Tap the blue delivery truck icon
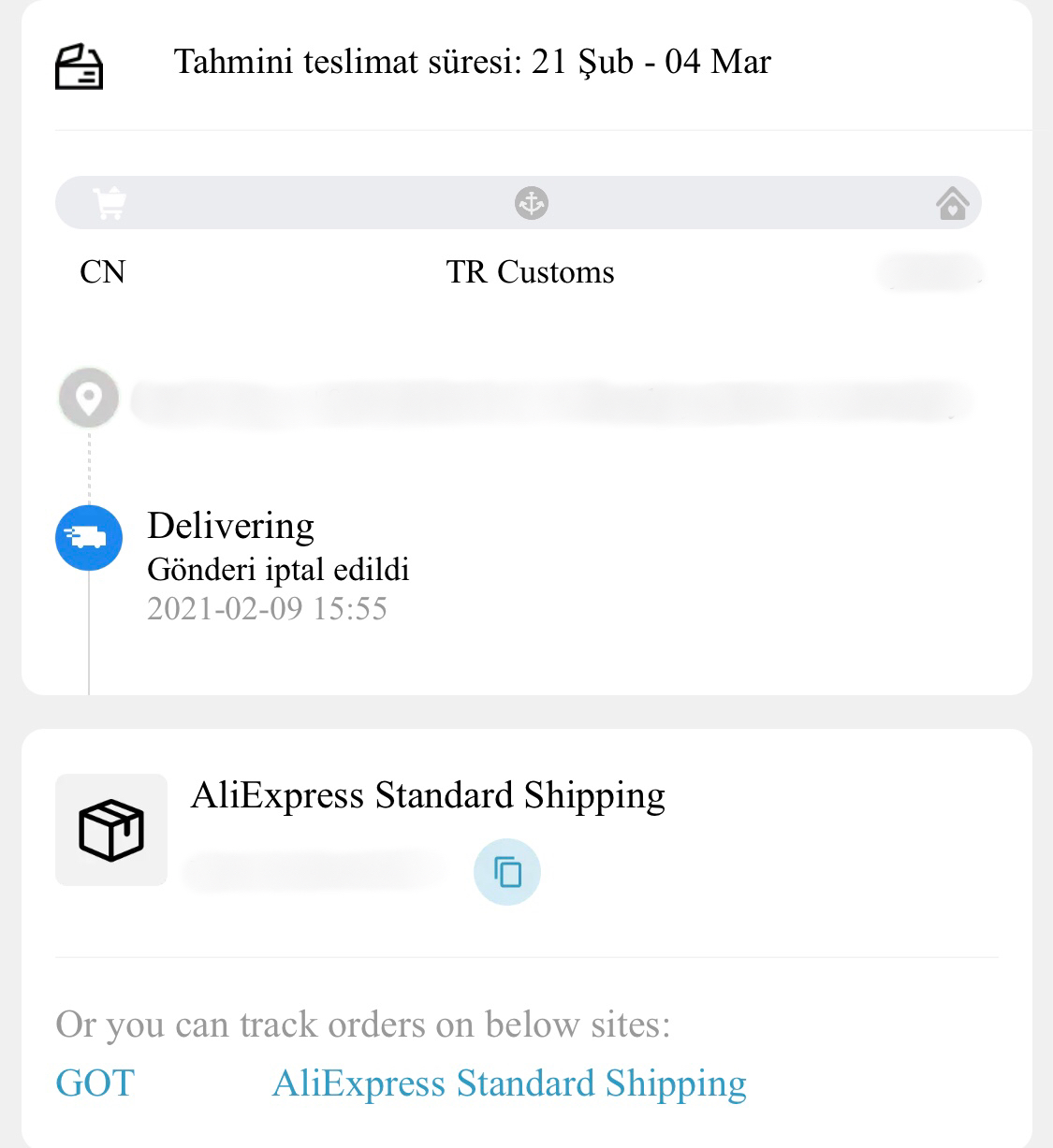Image resolution: width=1053 pixels, height=1148 pixels. [89, 537]
